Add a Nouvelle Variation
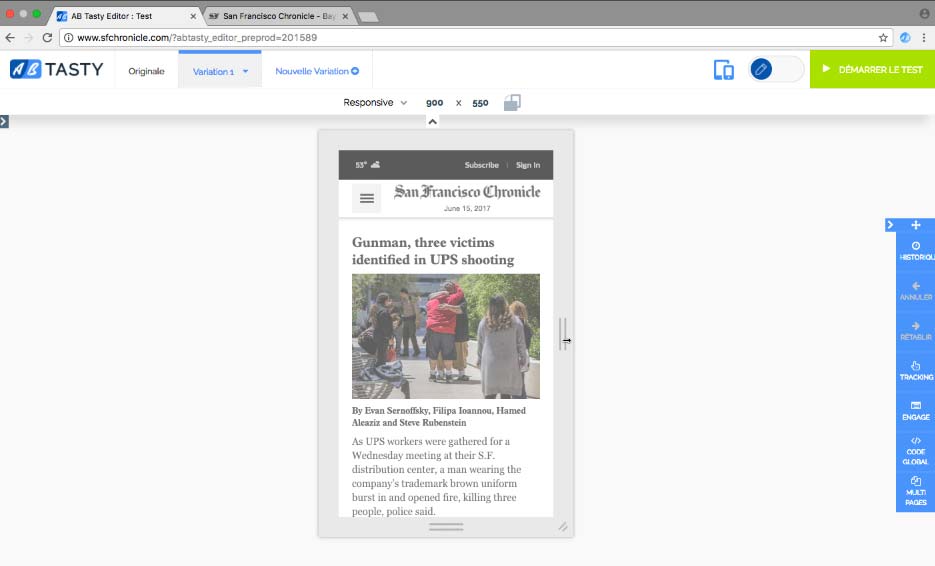Viewport: 935px width, 566px height. (x=317, y=71)
